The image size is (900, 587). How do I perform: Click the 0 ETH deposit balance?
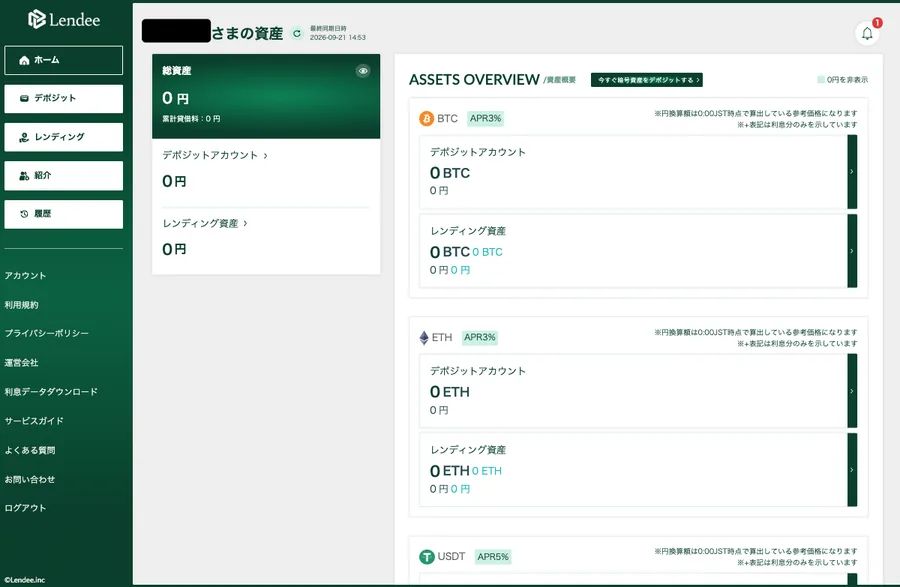pos(450,392)
